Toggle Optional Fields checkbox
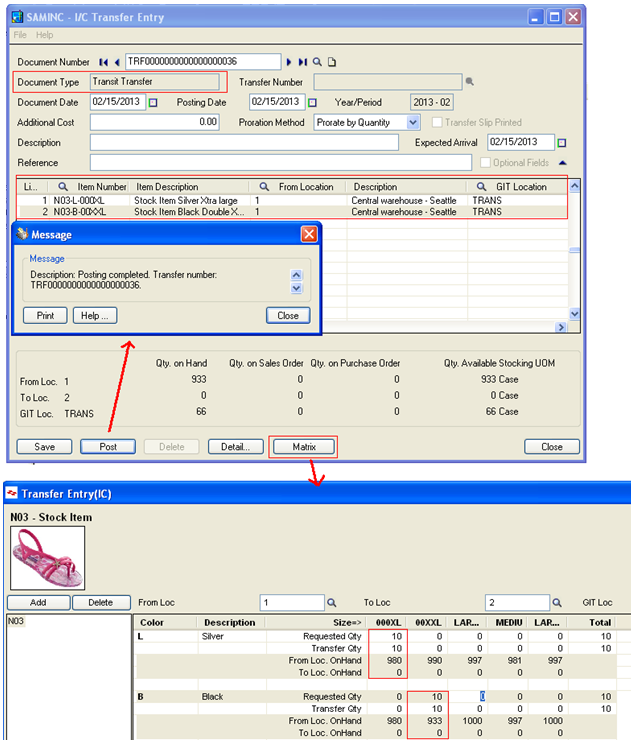 [485, 163]
